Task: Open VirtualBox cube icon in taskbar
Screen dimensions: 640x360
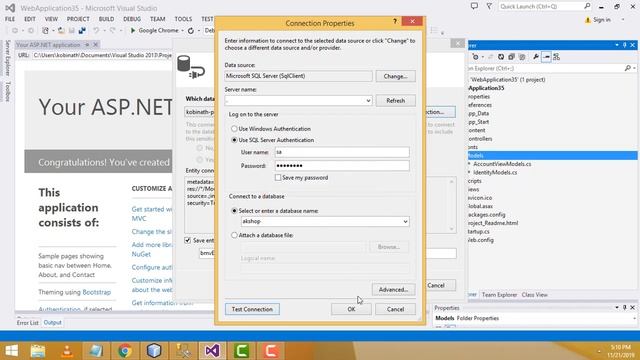Action: [154, 351]
